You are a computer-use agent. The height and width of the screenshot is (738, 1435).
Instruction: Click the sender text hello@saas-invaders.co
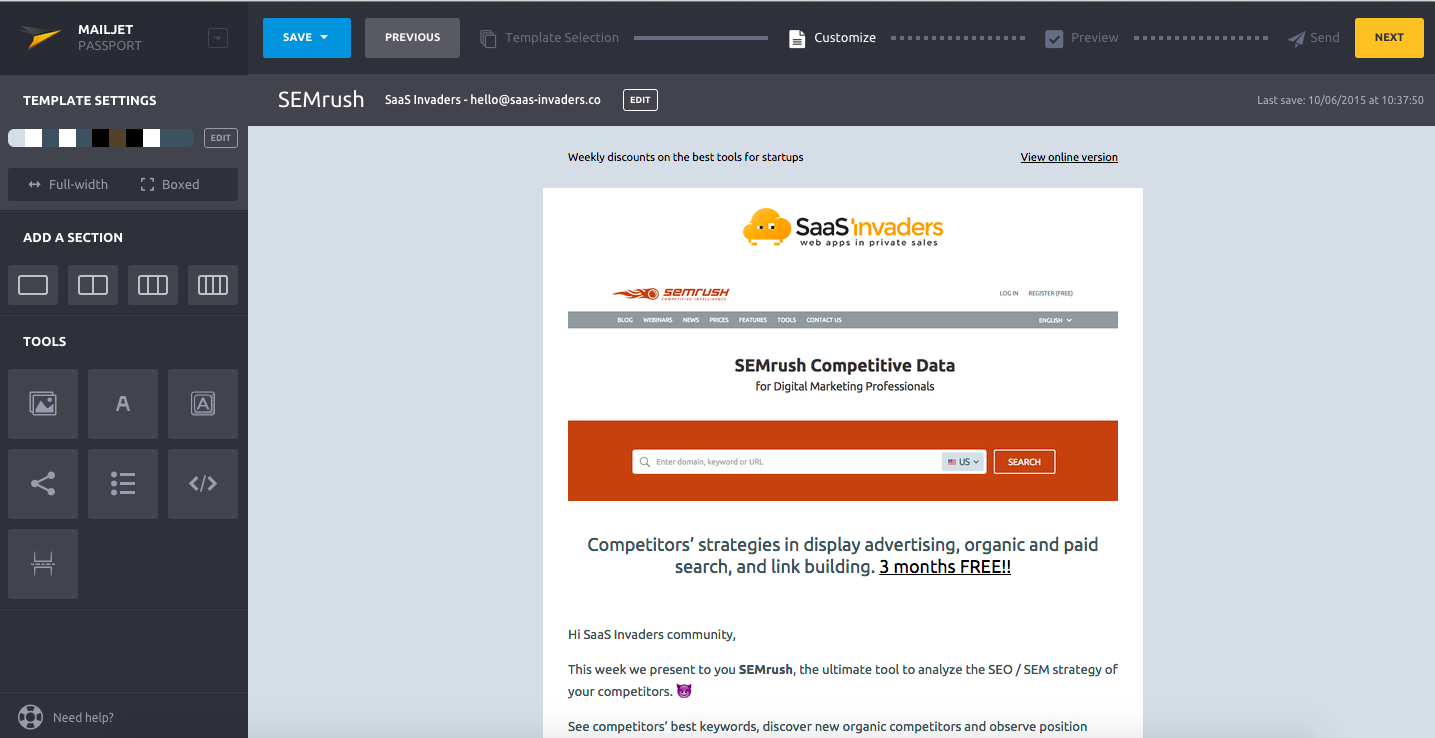pos(535,100)
